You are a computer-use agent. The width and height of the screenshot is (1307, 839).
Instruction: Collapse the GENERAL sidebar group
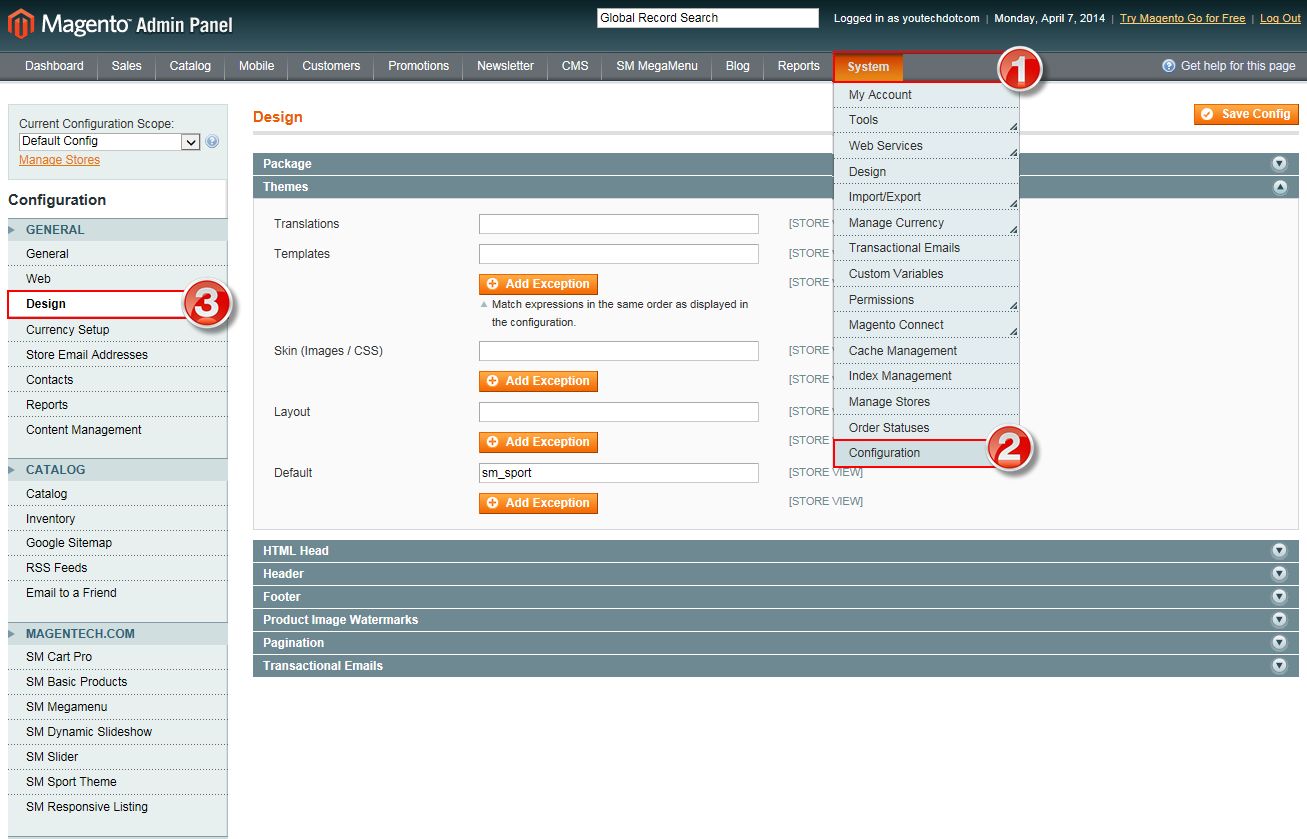pyautogui.click(x=117, y=230)
